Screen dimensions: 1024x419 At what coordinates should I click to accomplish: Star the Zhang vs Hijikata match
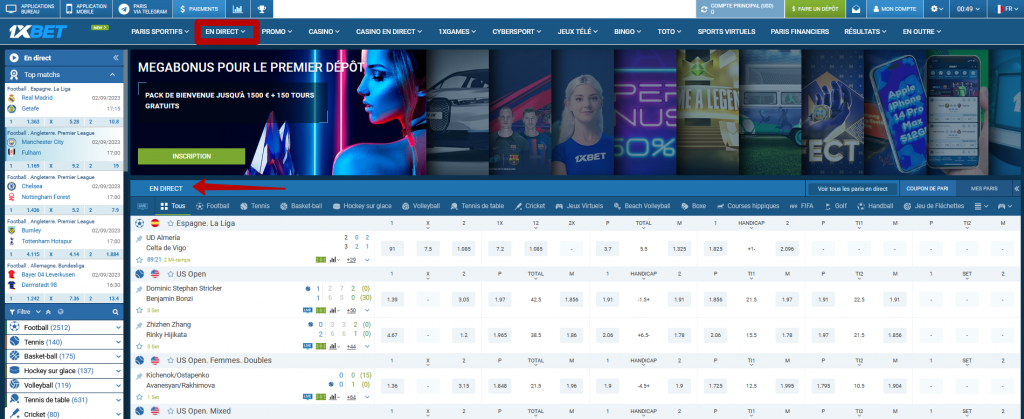(x=139, y=346)
